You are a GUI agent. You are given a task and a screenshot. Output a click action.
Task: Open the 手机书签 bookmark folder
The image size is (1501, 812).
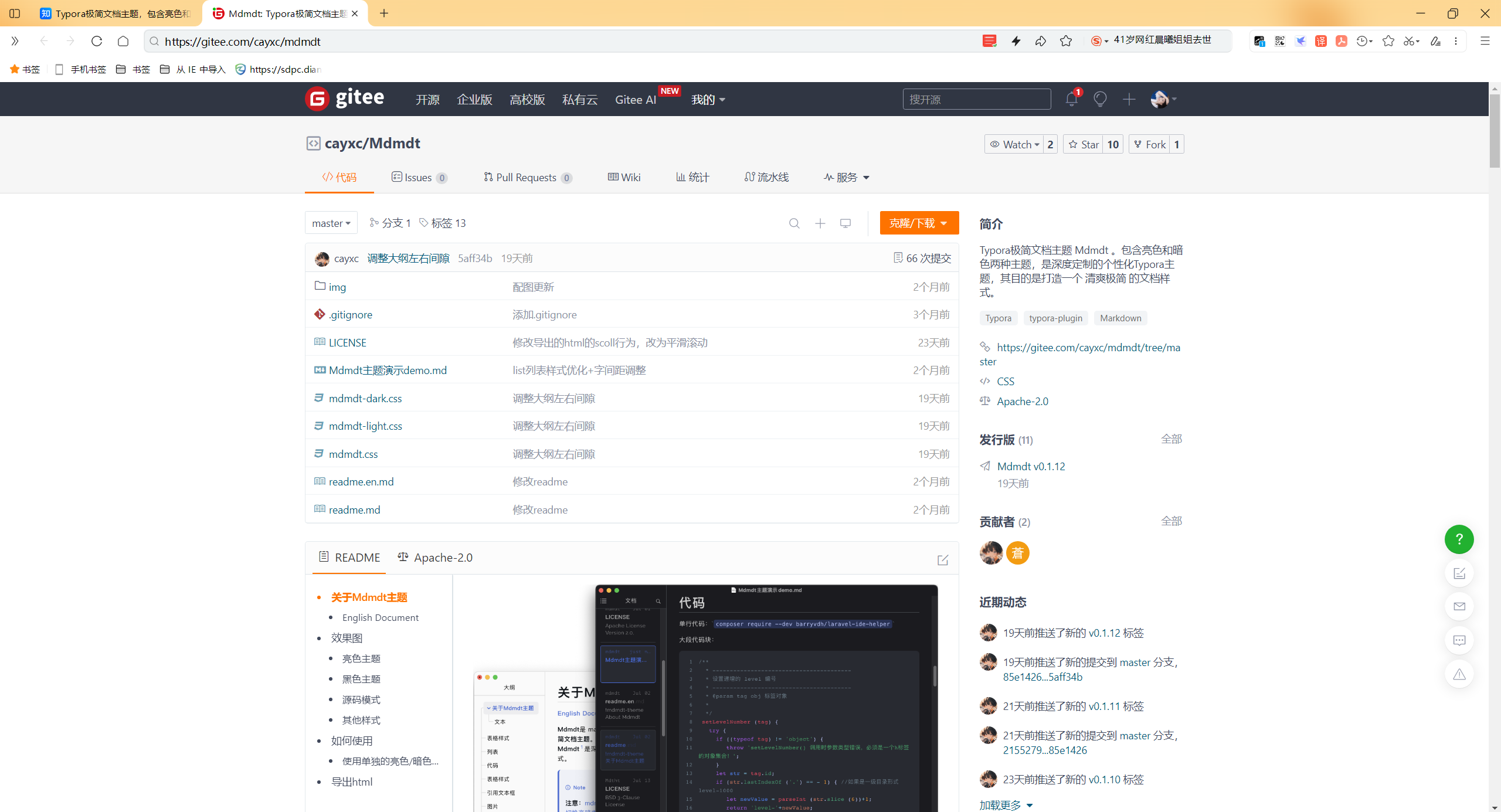pos(80,69)
